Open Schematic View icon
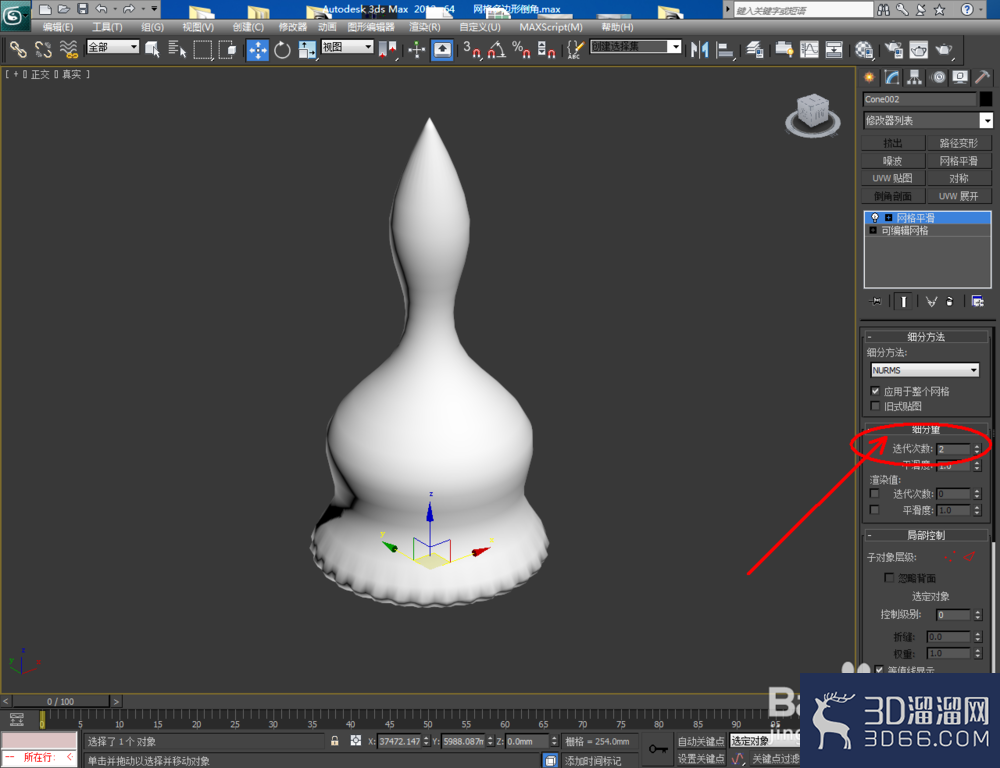 point(834,50)
